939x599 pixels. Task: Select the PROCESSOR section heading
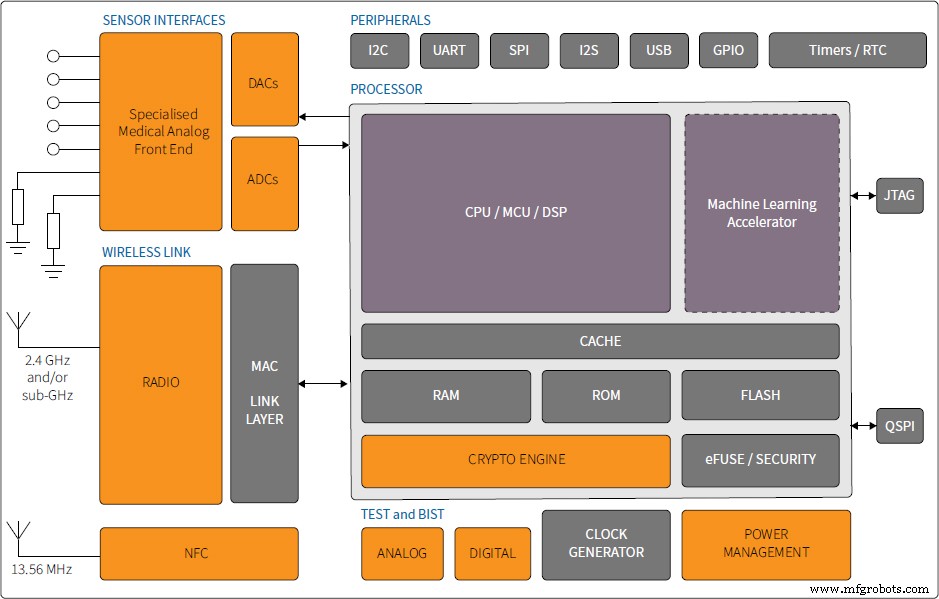coord(386,88)
